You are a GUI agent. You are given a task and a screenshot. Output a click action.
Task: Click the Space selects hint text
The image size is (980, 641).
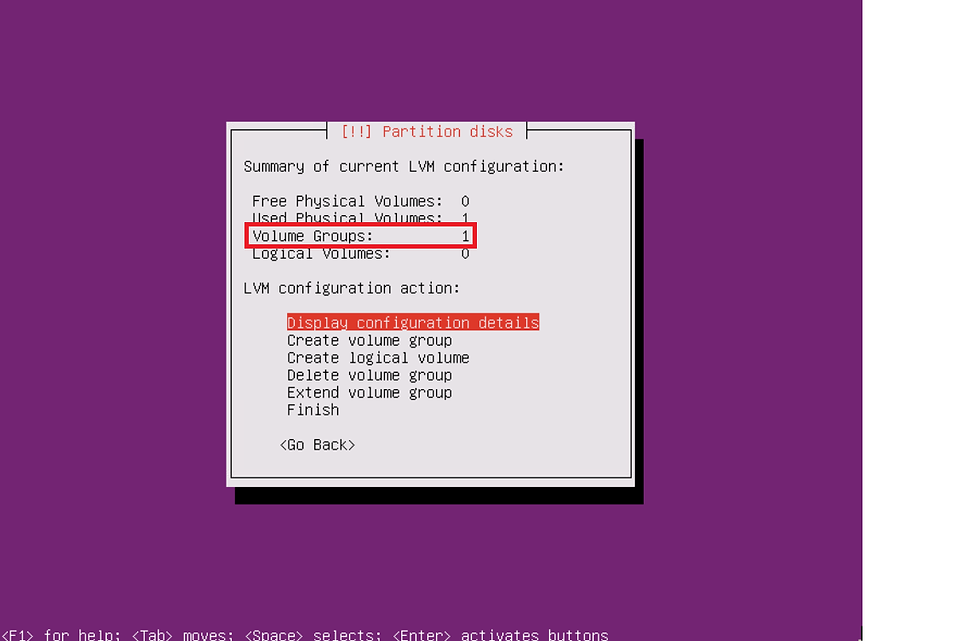pyautogui.click(x=313, y=634)
